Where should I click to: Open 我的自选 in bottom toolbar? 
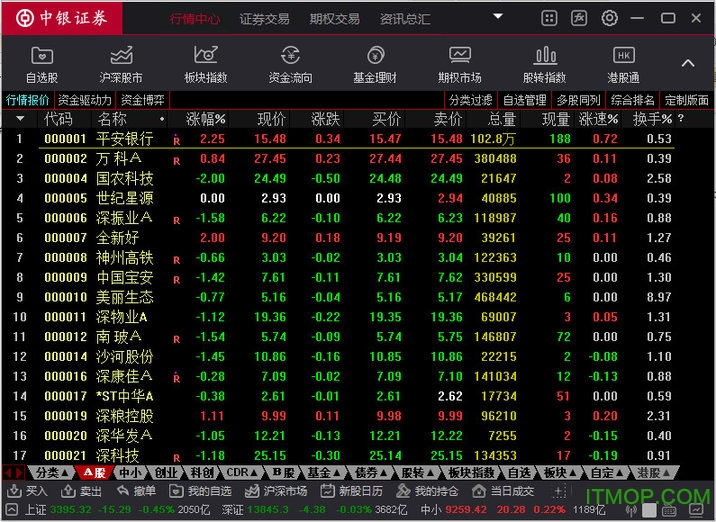(x=200, y=491)
